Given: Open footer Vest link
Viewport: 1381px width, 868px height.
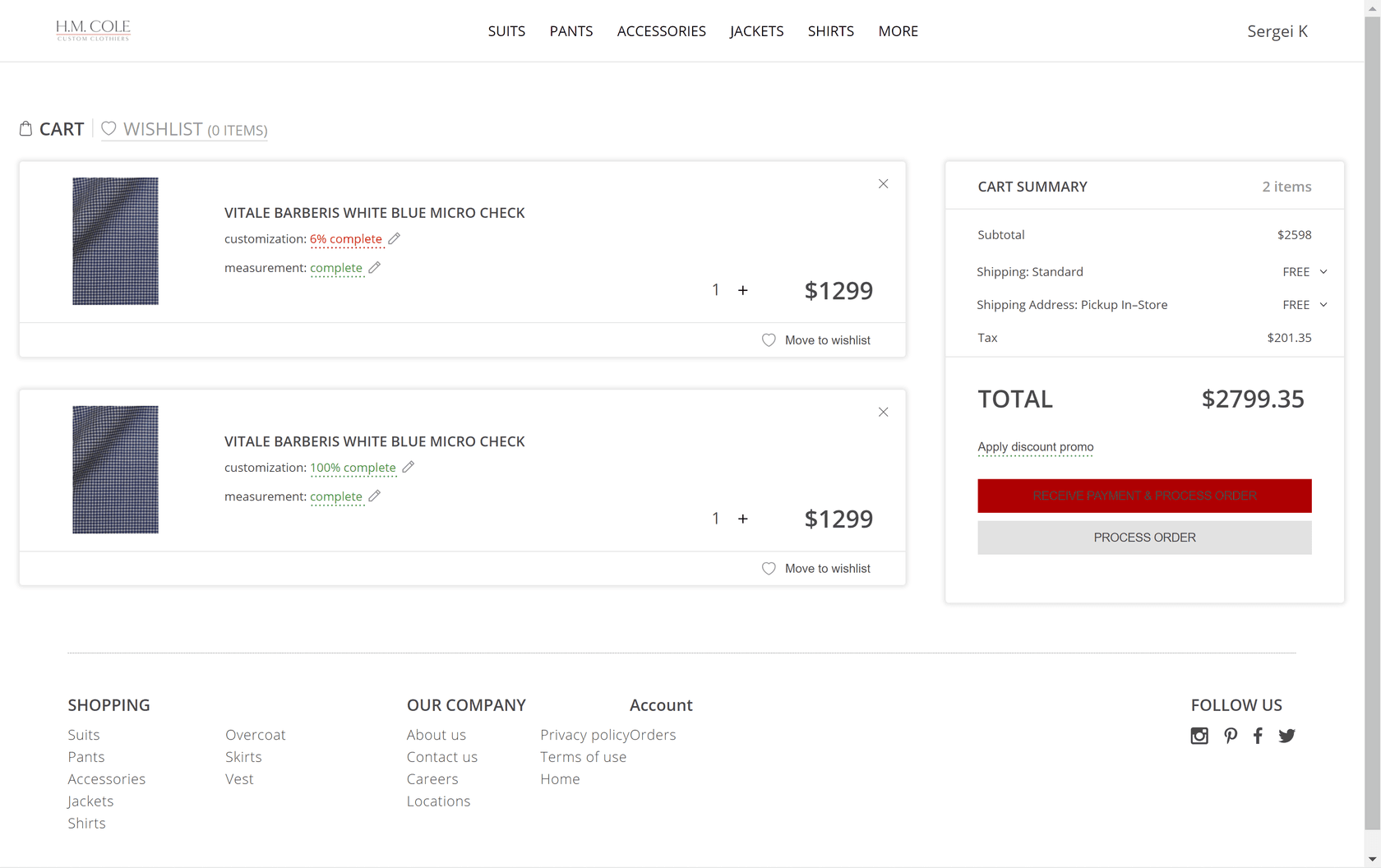Looking at the screenshot, I should tap(239, 779).
